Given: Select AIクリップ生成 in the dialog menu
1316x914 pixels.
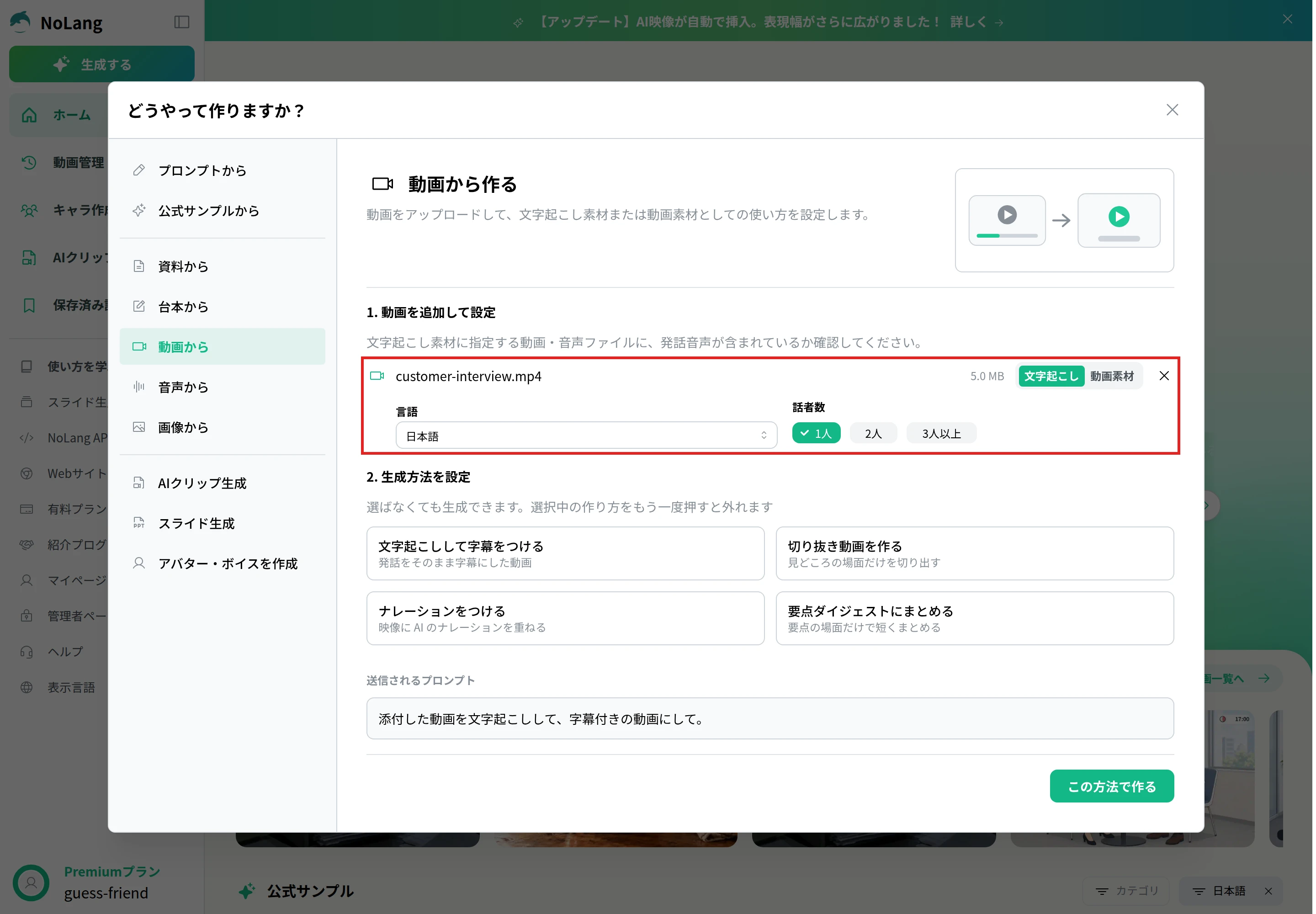Looking at the screenshot, I should click(222, 484).
